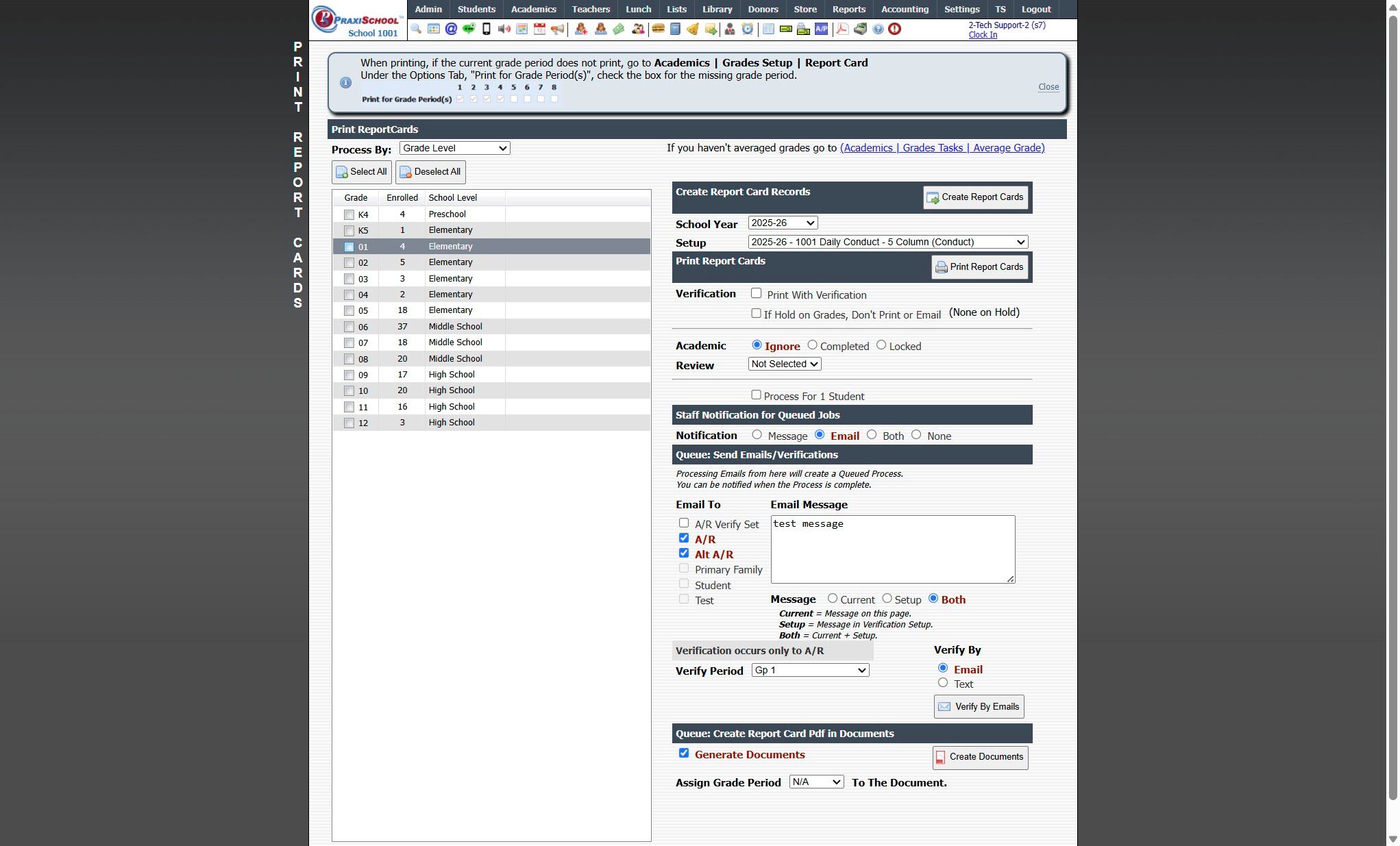Expand the School Year dropdown
The width and height of the screenshot is (1400, 846).
[783, 223]
